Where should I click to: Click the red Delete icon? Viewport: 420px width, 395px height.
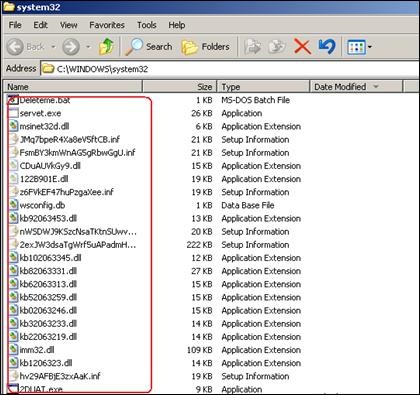click(x=302, y=46)
